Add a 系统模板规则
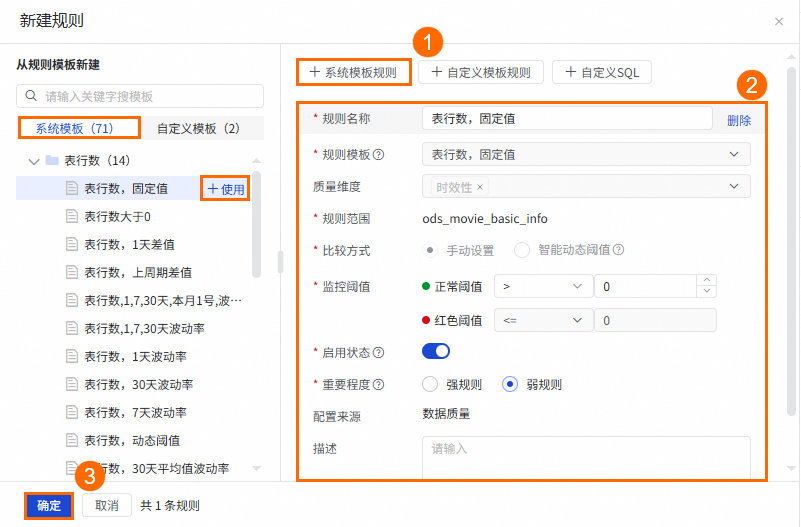Image resolution: width=801 pixels, height=527 pixels. tap(354, 72)
